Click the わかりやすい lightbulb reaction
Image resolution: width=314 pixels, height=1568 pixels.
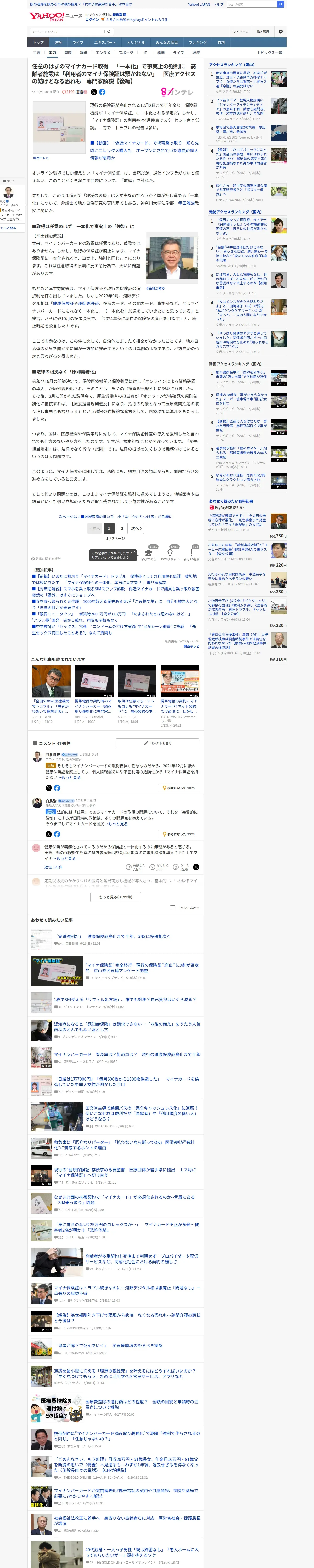coord(170,553)
